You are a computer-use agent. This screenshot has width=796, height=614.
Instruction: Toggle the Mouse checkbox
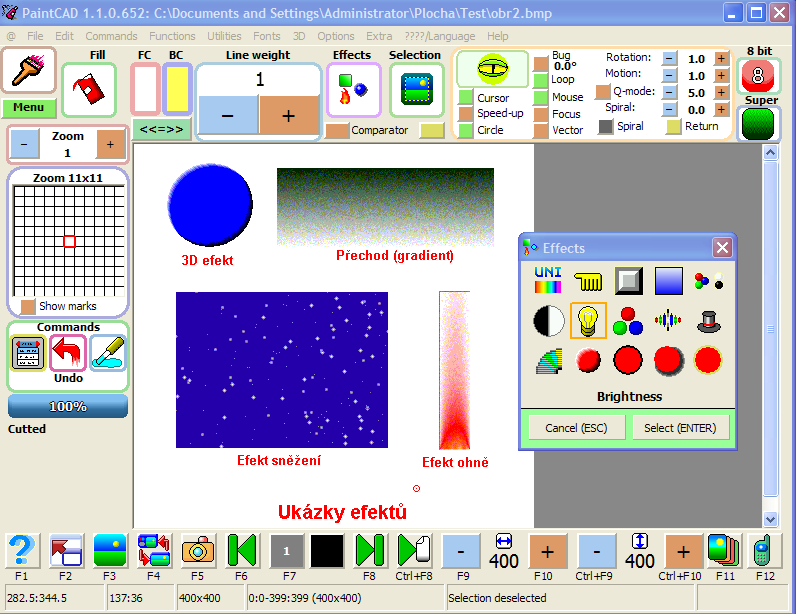(x=541, y=97)
